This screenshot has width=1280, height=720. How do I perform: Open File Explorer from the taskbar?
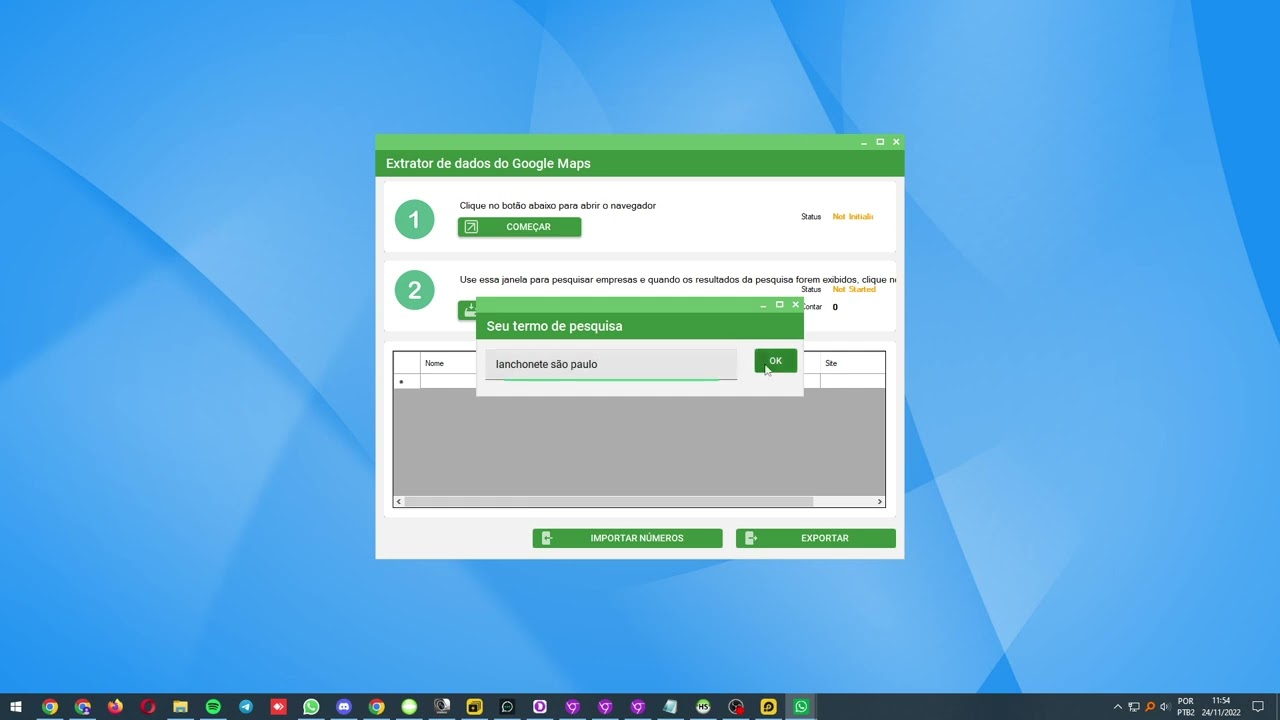click(180, 707)
